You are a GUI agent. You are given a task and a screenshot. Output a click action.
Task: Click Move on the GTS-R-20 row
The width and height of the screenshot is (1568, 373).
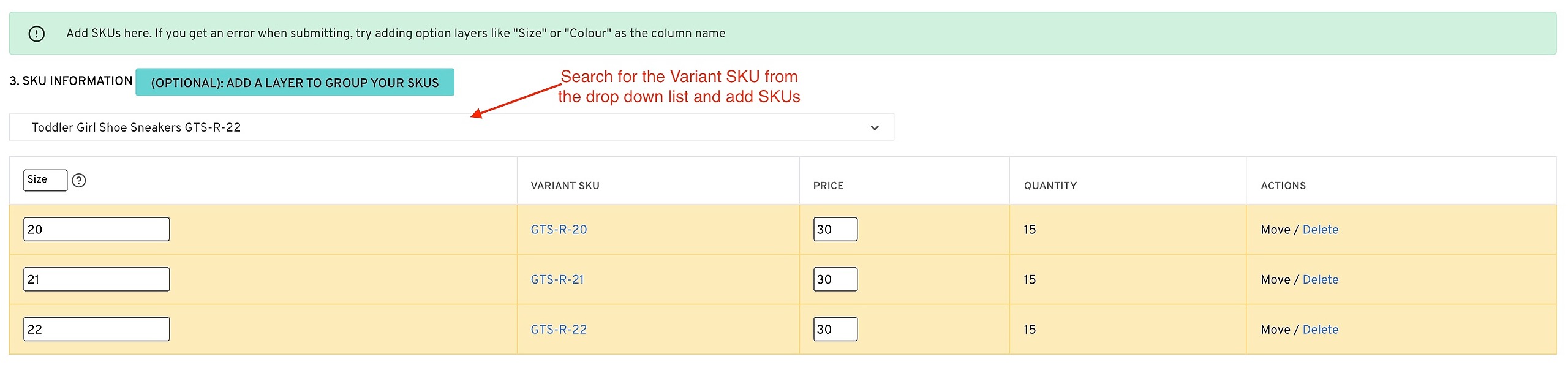(x=1275, y=230)
